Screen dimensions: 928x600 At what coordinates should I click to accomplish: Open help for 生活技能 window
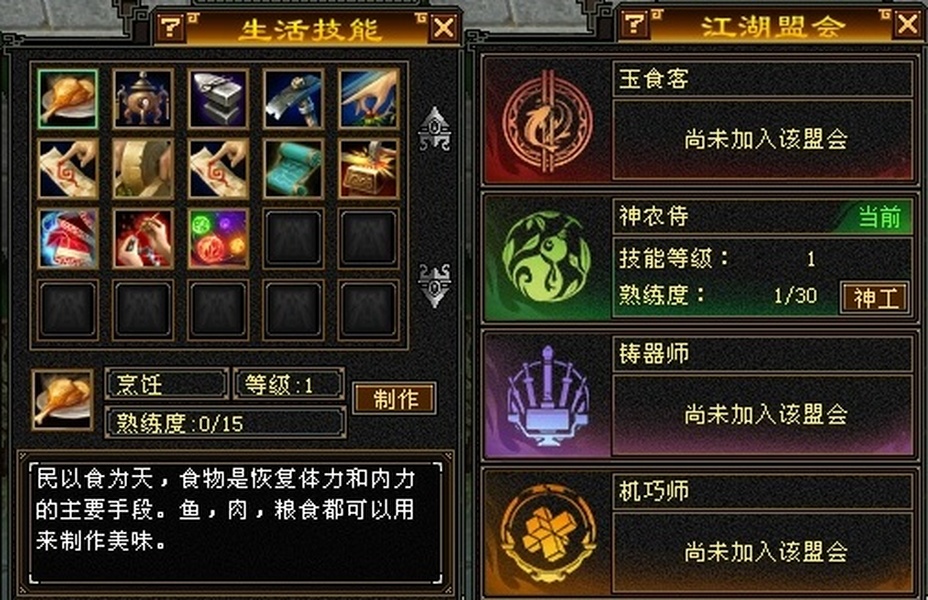click(171, 27)
